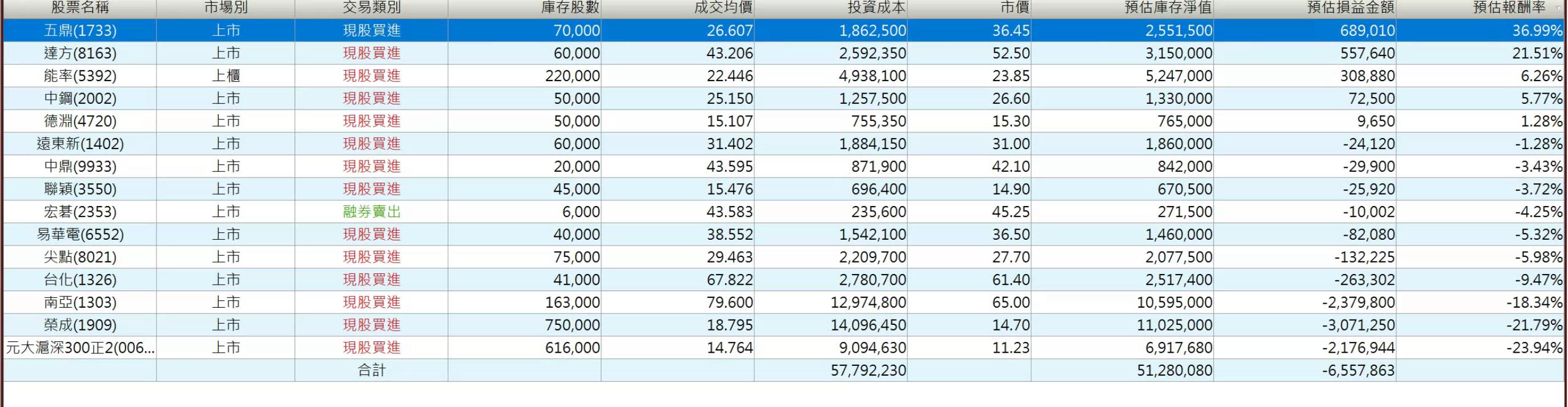
Task: Click average price 79.600
Action: tap(729, 303)
